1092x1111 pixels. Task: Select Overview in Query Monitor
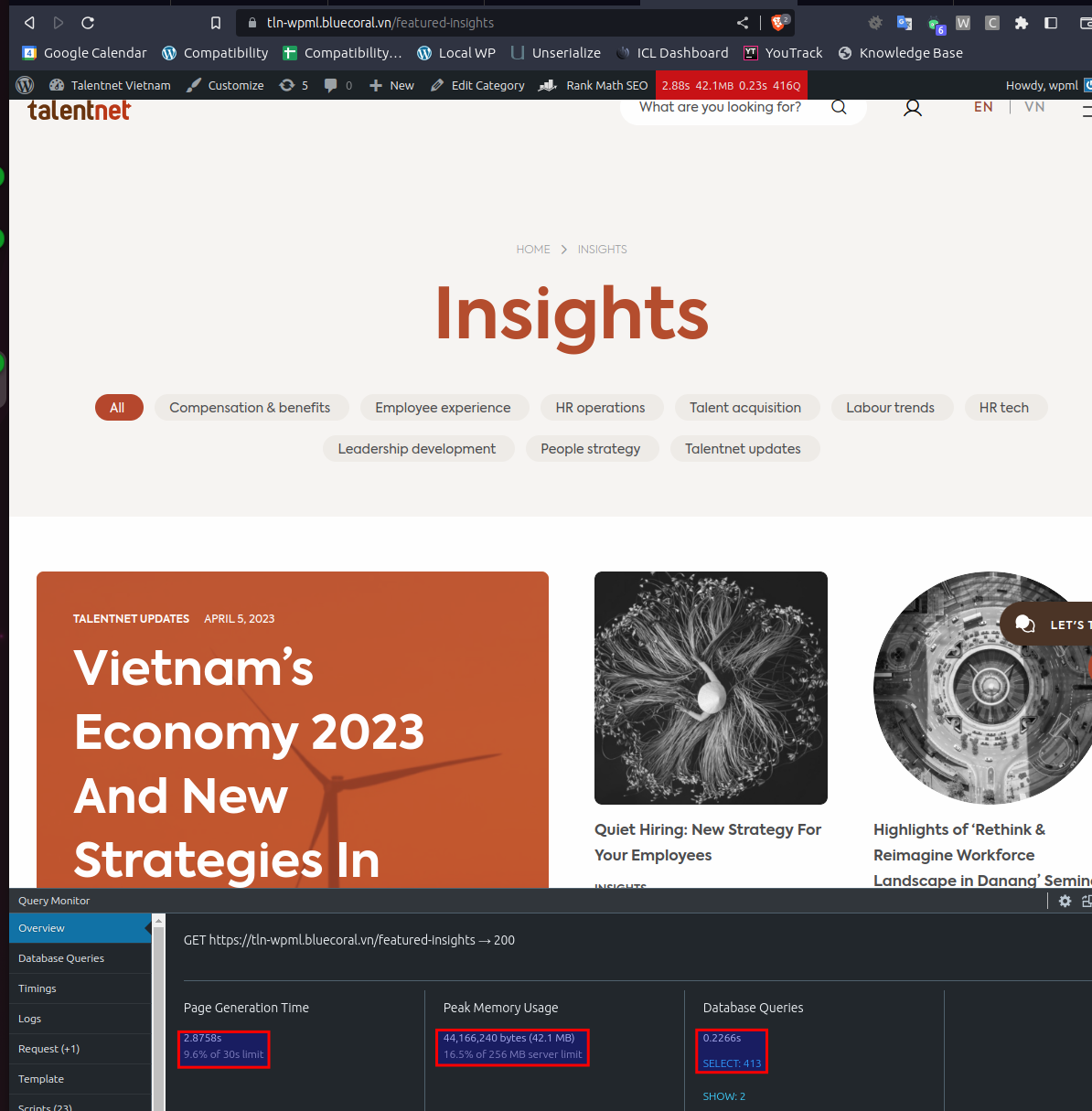tap(80, 928)
